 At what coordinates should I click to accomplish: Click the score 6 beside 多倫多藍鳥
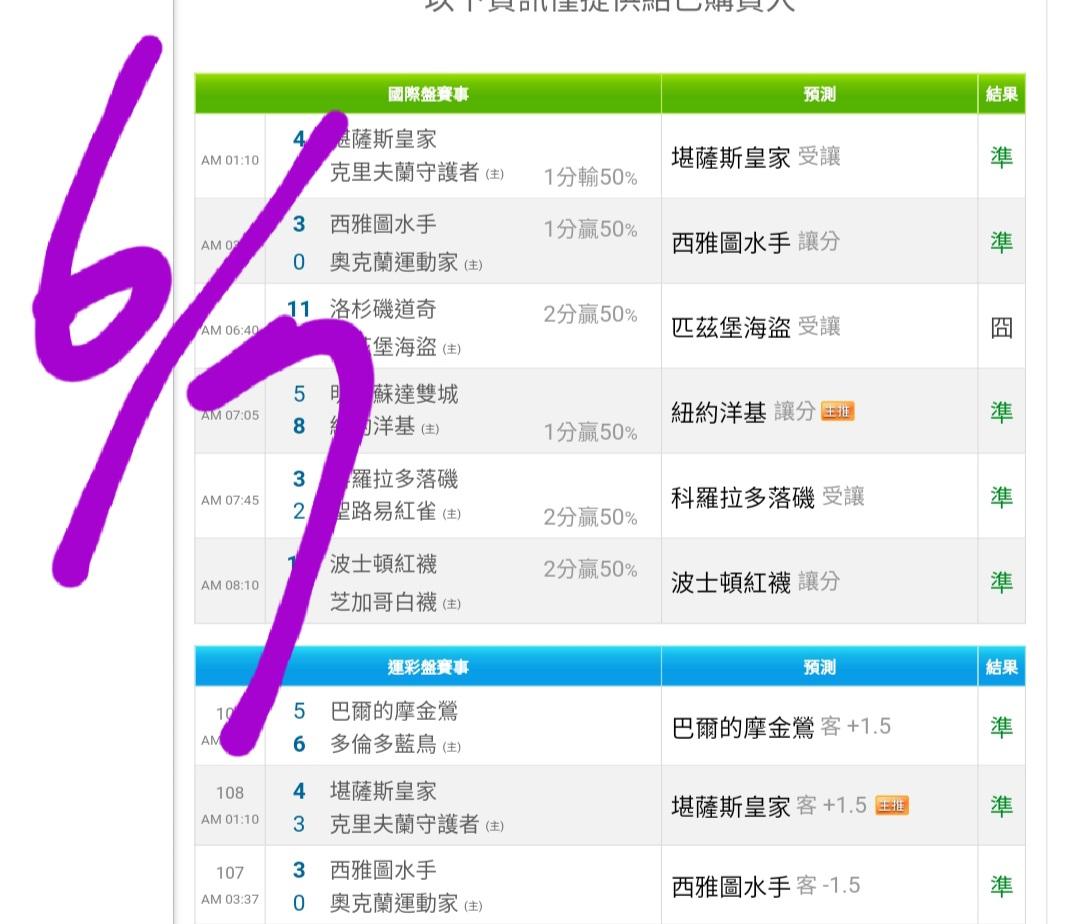pos(299,744)
